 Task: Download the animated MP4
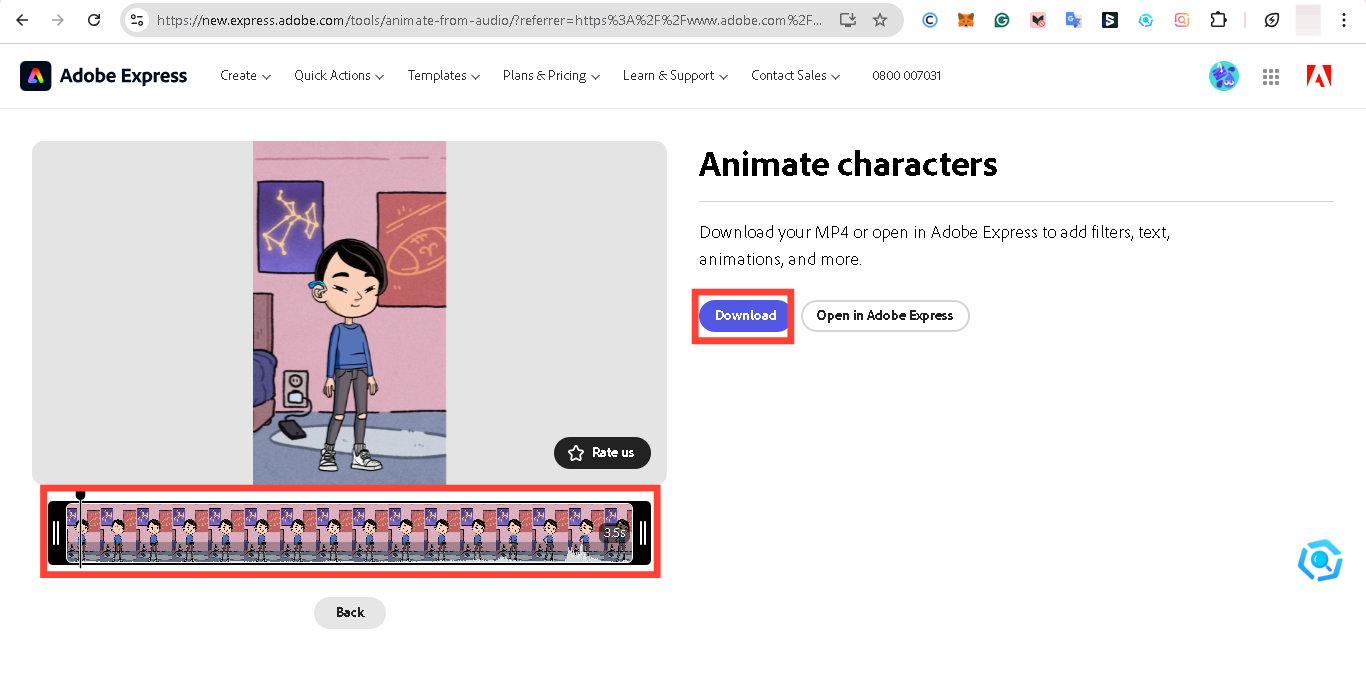coord(745,316)
